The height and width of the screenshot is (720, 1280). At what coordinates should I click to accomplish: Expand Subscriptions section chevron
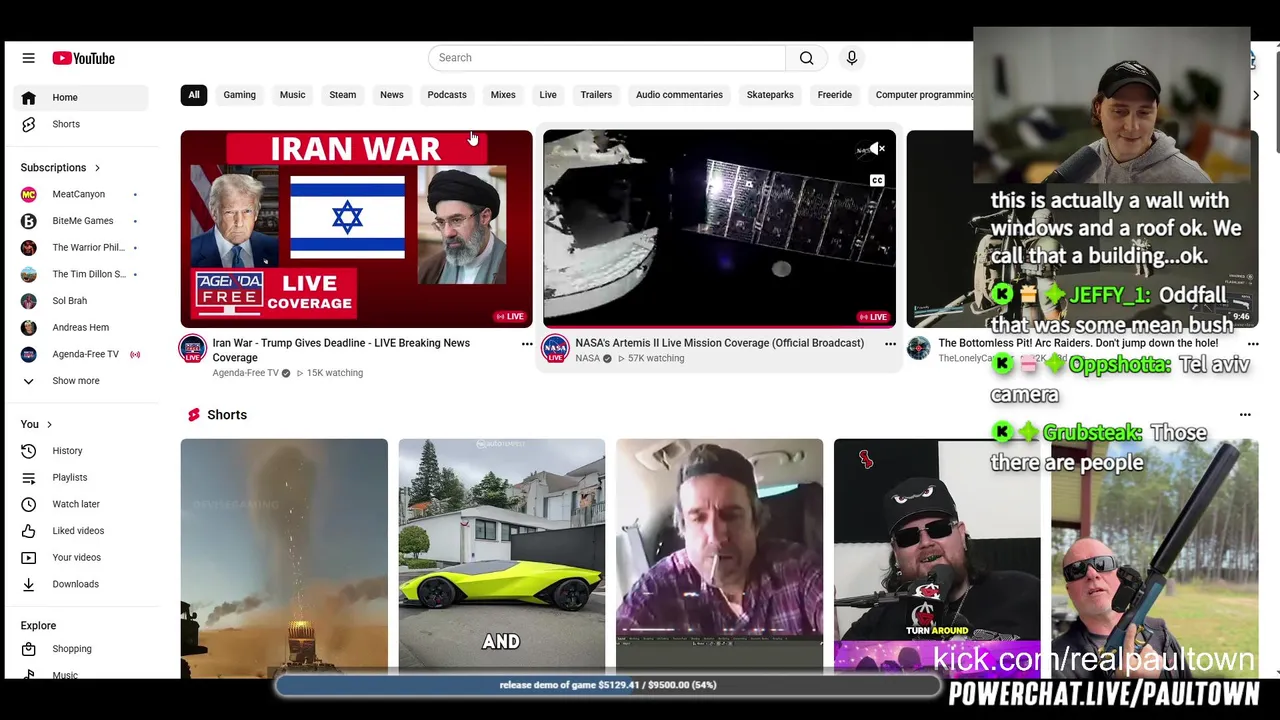pos(97,168)
